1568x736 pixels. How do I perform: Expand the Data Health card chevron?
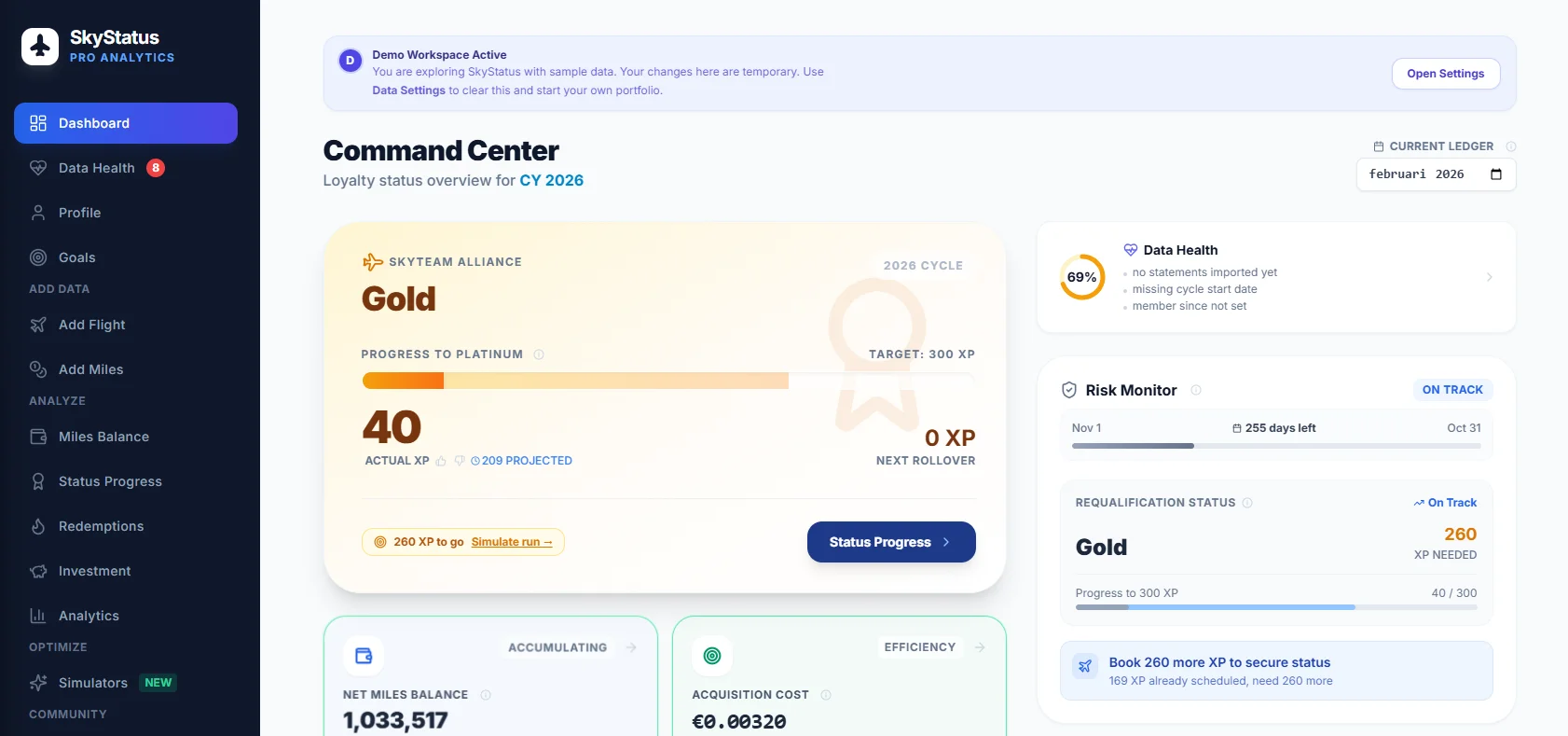(1489, 277)
